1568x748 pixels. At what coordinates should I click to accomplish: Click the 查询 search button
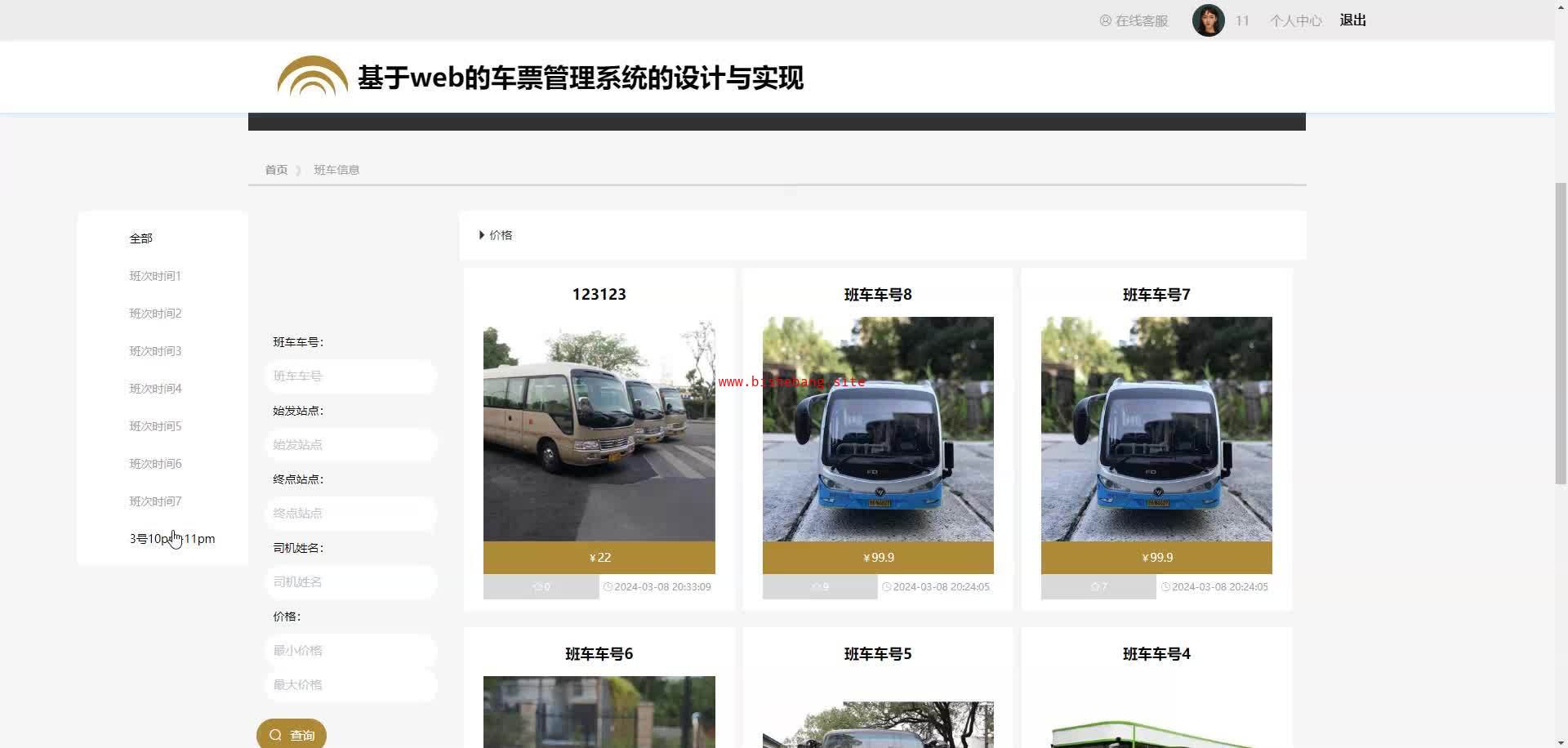(x=292, y=734)
